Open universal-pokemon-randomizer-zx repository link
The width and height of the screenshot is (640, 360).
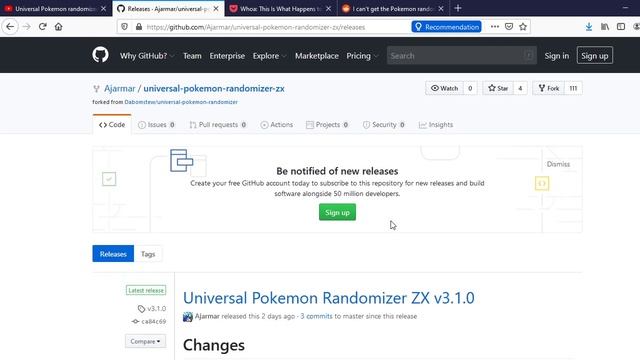tap(214, 89)
